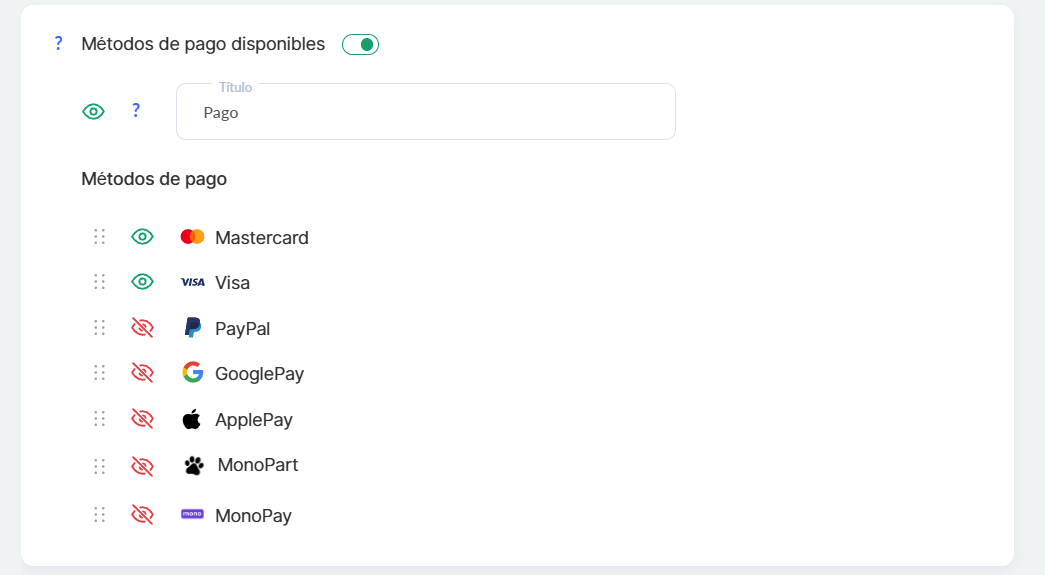The image size is (1045, 575).
Task: Click the PayPal logo icon
Action: pyautogui.click(x=192, y=328)
